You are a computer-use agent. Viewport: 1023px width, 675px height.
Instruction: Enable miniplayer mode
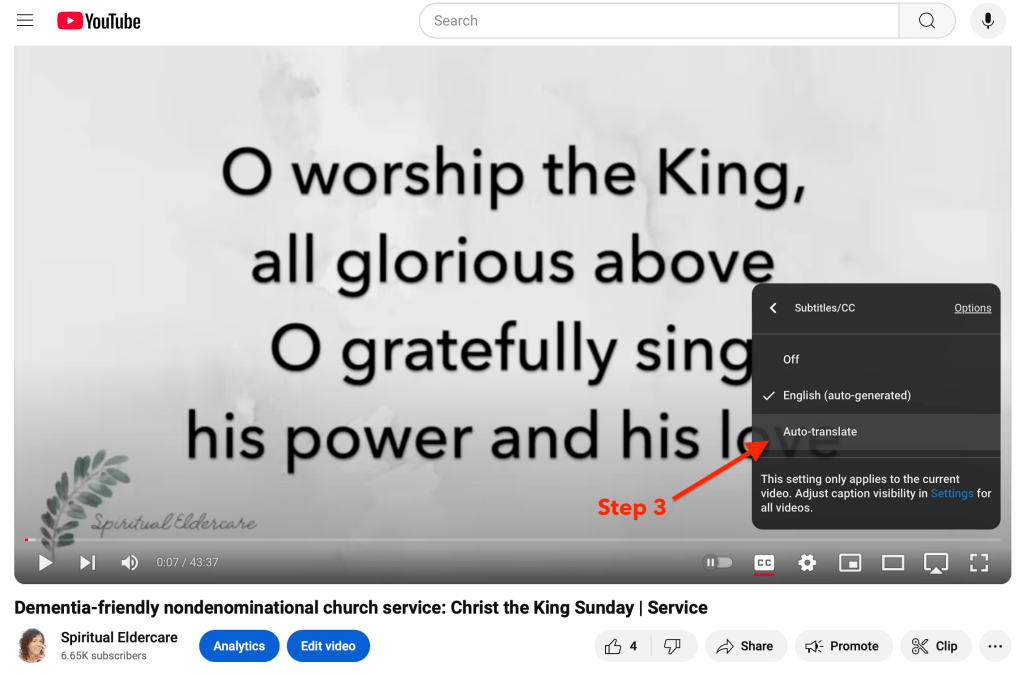[x=850, y=562]
